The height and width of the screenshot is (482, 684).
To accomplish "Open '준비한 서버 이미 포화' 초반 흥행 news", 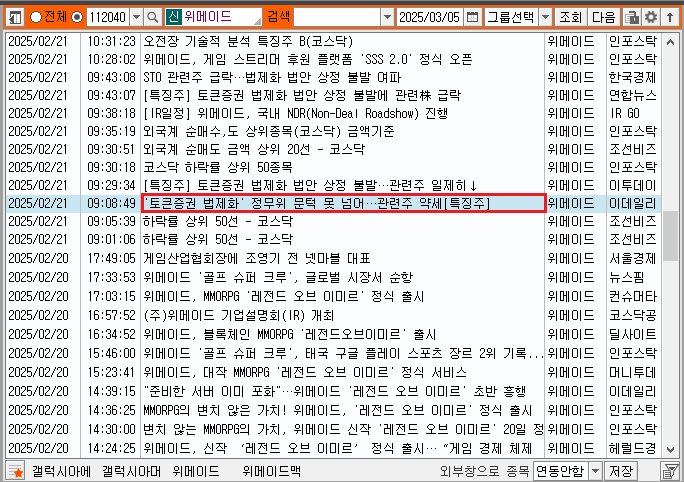I will pos(335,391).
